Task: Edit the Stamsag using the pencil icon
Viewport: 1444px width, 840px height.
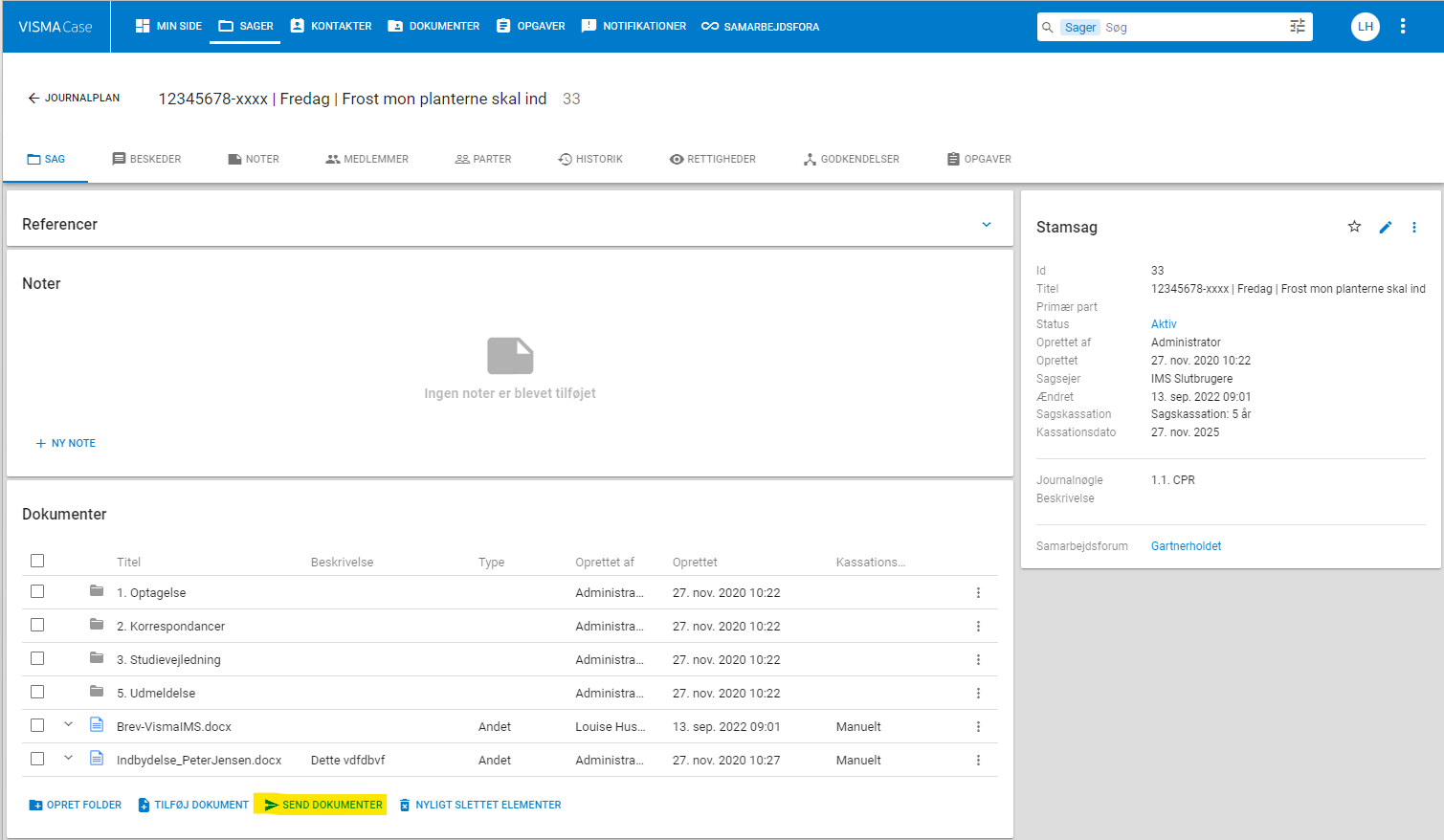Action: (x=1385, y=227)
